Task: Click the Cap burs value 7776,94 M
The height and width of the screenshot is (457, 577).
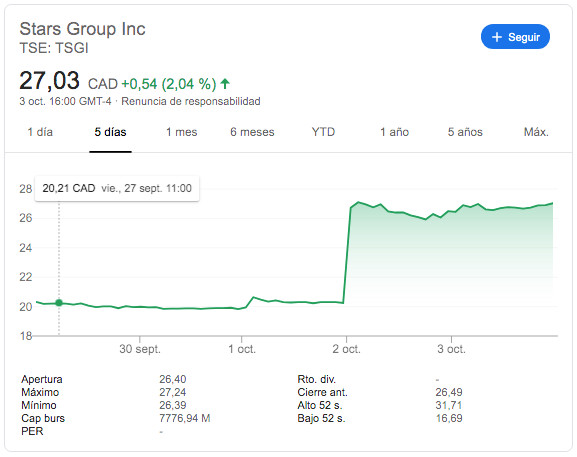Action: 185,418
